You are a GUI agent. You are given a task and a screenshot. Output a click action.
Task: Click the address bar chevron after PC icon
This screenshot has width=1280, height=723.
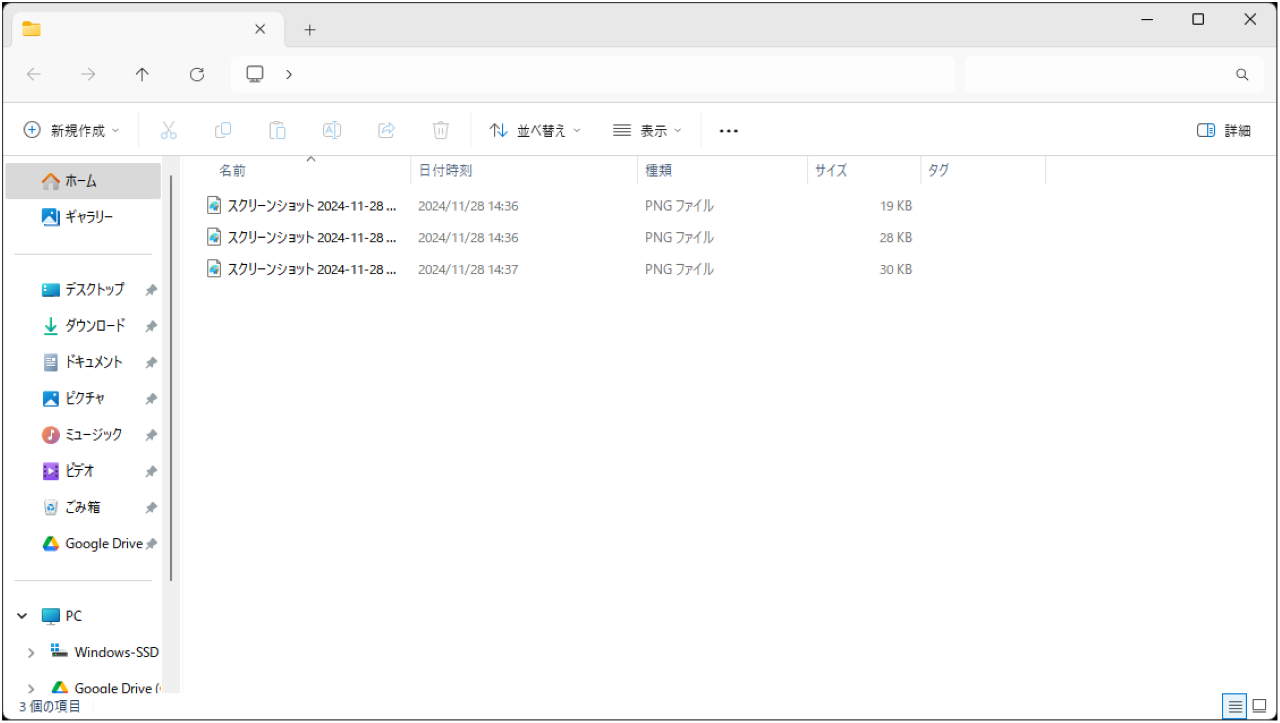(x=288, y=74)
